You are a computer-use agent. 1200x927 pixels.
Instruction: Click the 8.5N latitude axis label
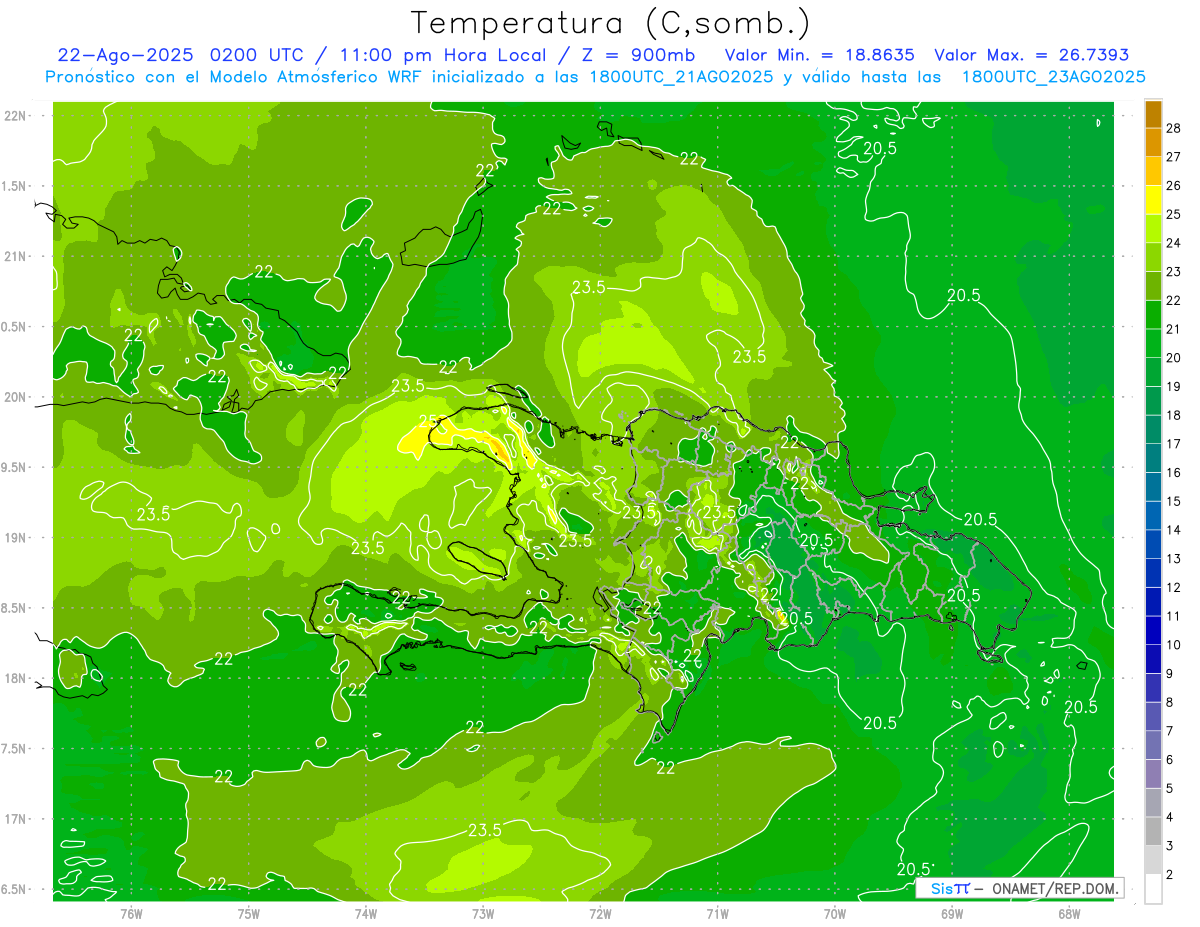tap(14, 608)
